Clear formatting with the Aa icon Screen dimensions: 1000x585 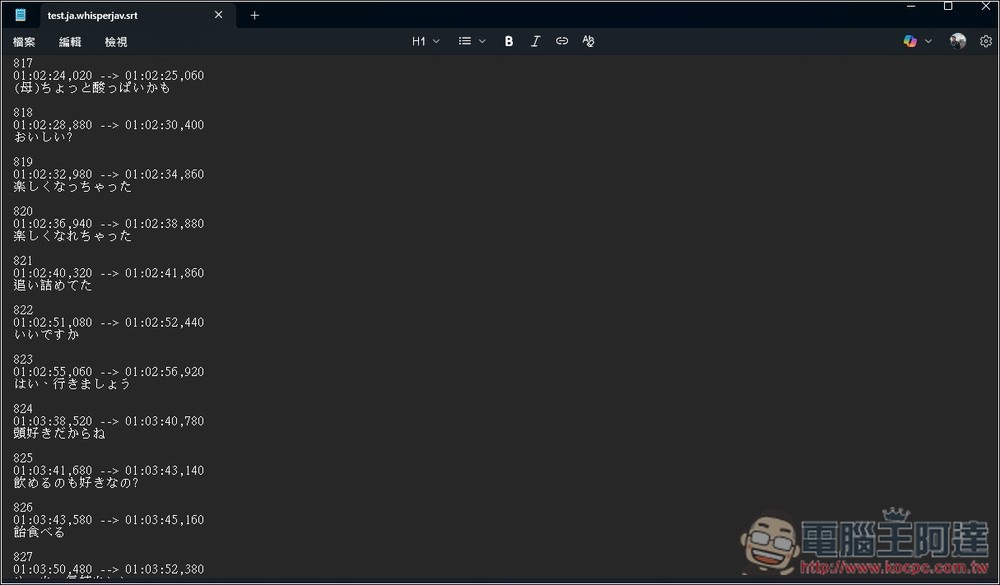(x=588, y=41)
